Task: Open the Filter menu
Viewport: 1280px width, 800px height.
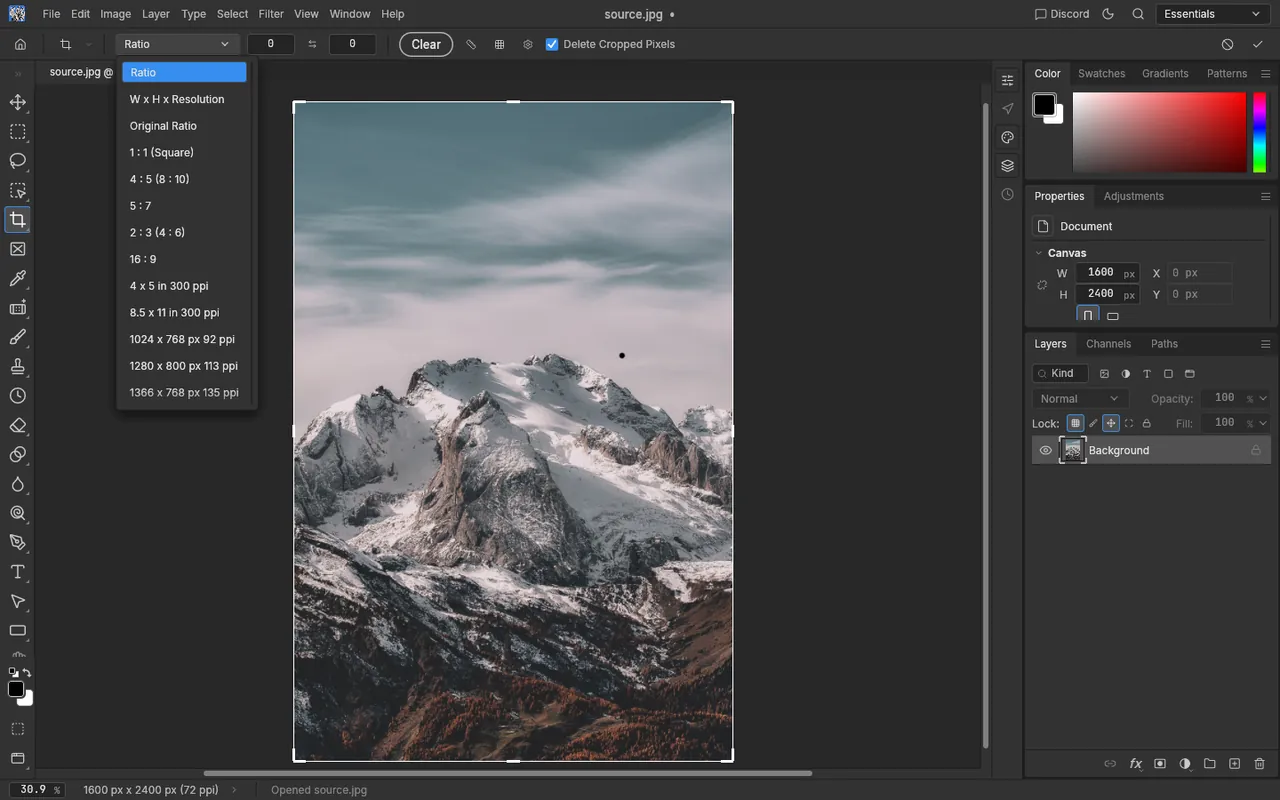Action: tap(271, 14)
